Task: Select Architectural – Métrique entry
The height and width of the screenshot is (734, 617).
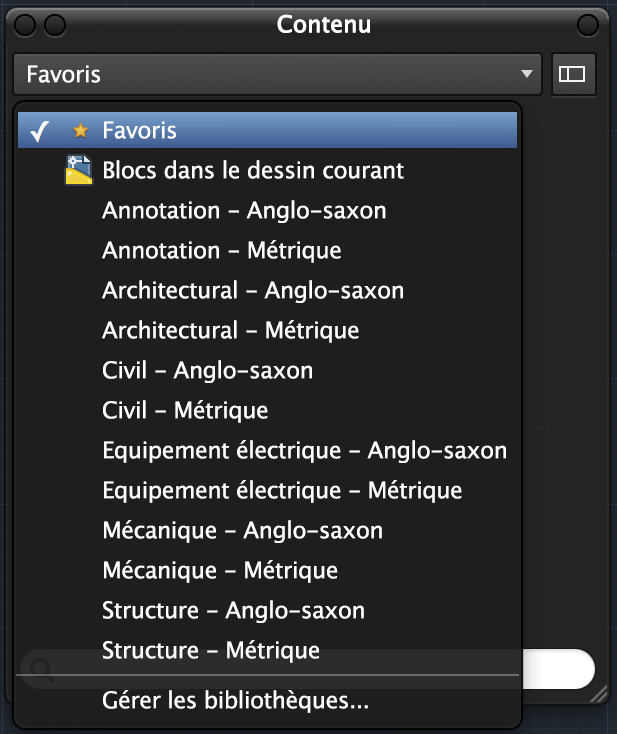Action: [230, 331]
